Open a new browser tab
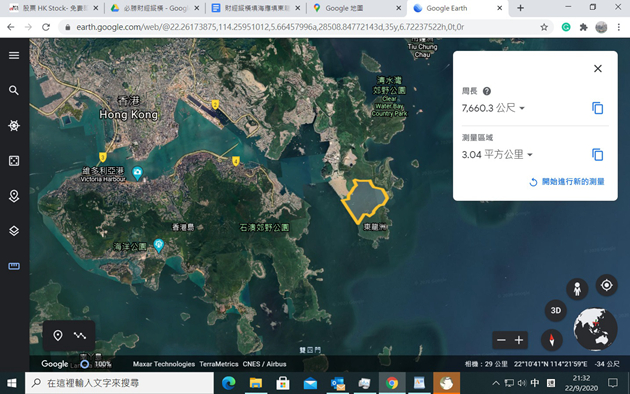630x394 pixels. 520,8
